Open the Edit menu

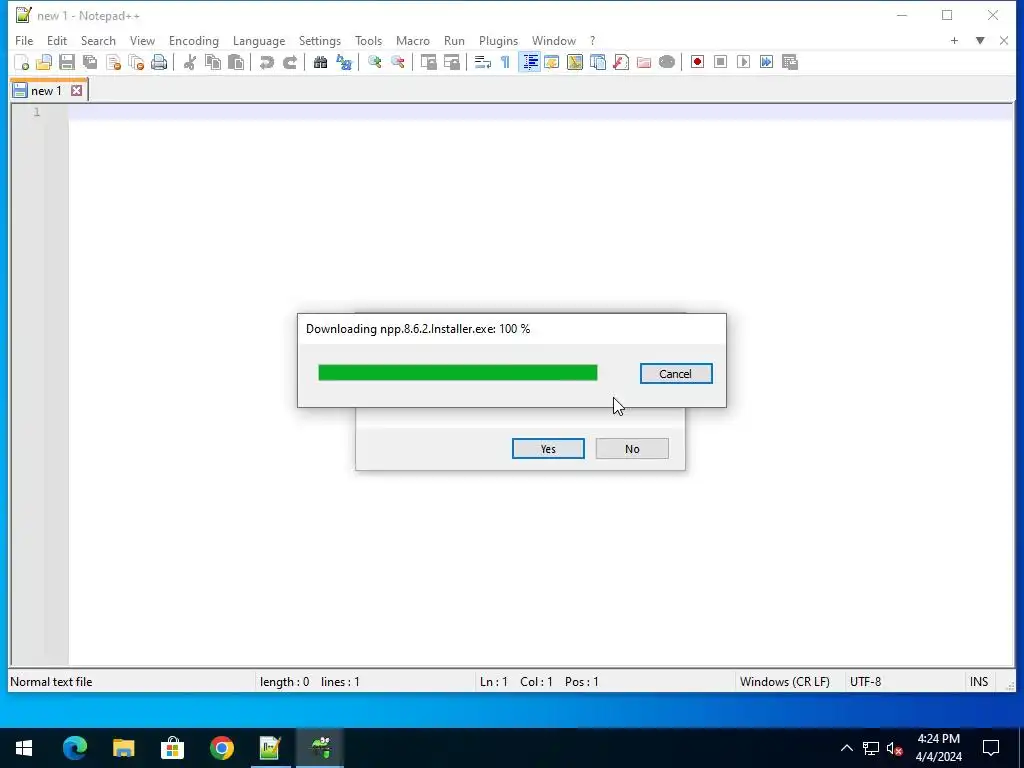tap(57, 40)
